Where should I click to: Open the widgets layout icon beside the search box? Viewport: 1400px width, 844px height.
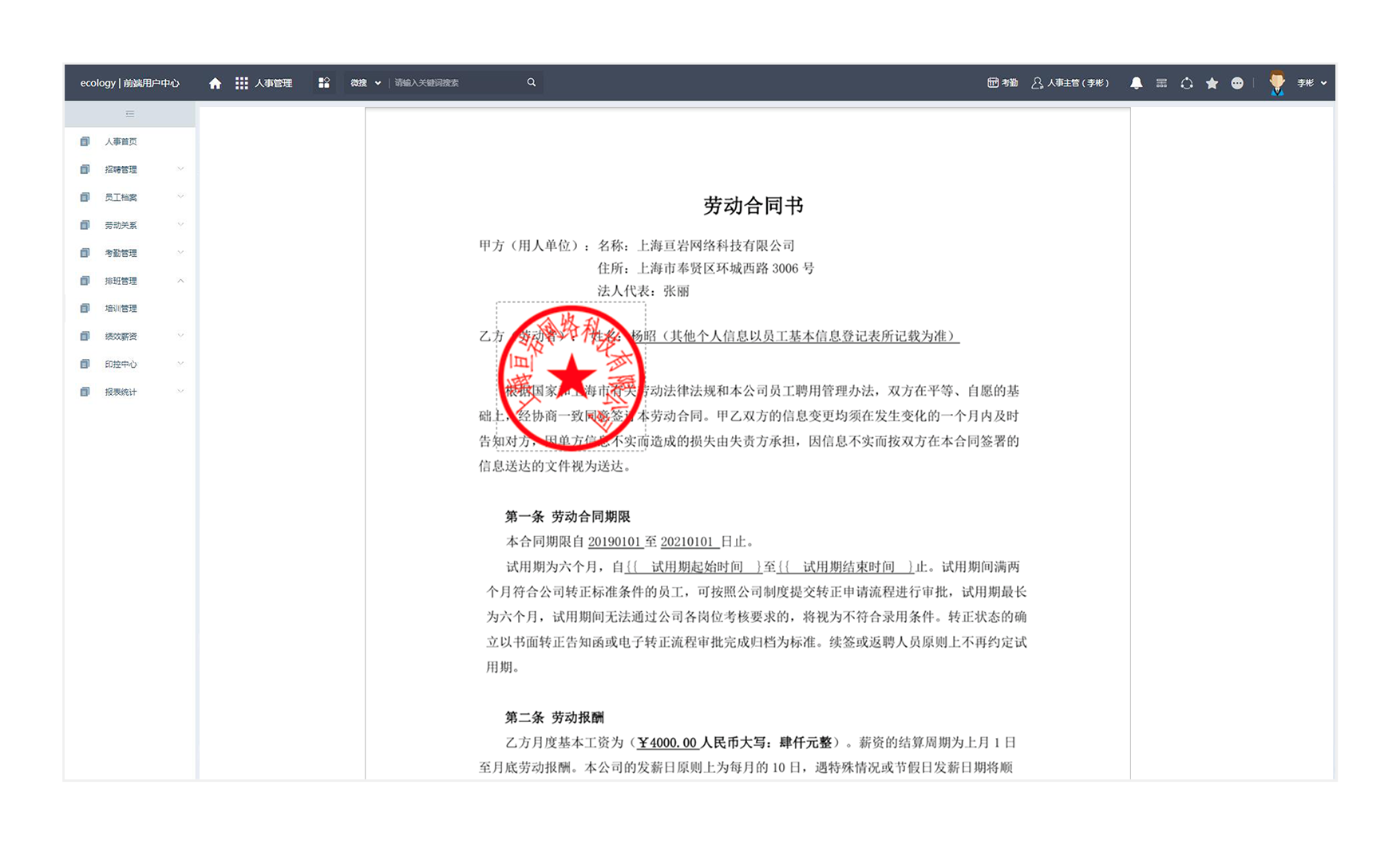[x=323, y=83]
